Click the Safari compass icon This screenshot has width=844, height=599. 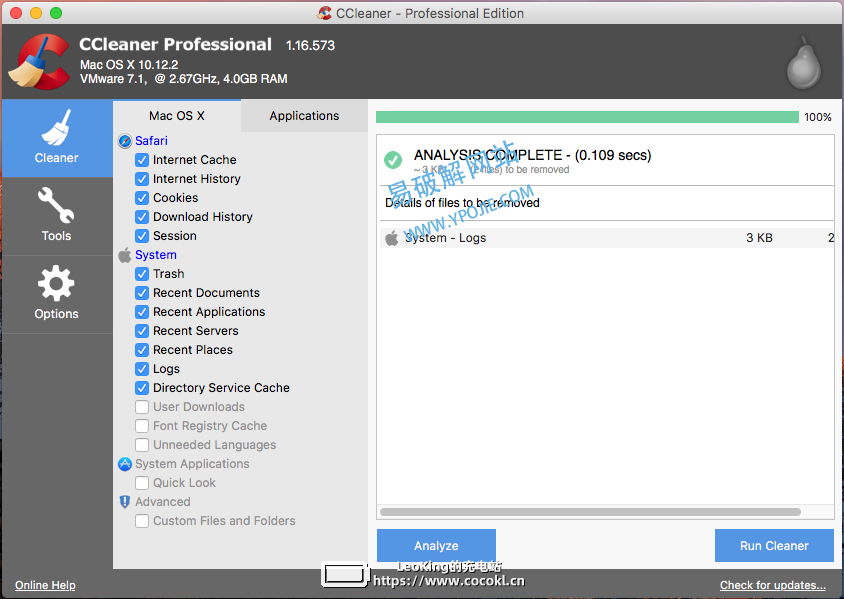point(125,141)
